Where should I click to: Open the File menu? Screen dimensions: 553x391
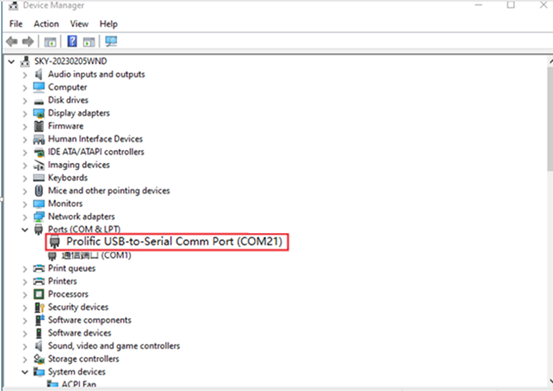coord(16,24)
